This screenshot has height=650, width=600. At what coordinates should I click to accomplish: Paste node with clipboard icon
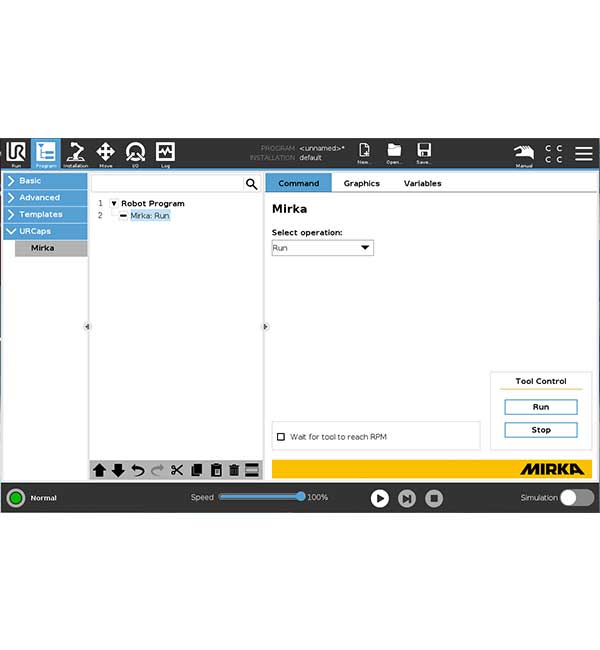(x=216, y=470)
